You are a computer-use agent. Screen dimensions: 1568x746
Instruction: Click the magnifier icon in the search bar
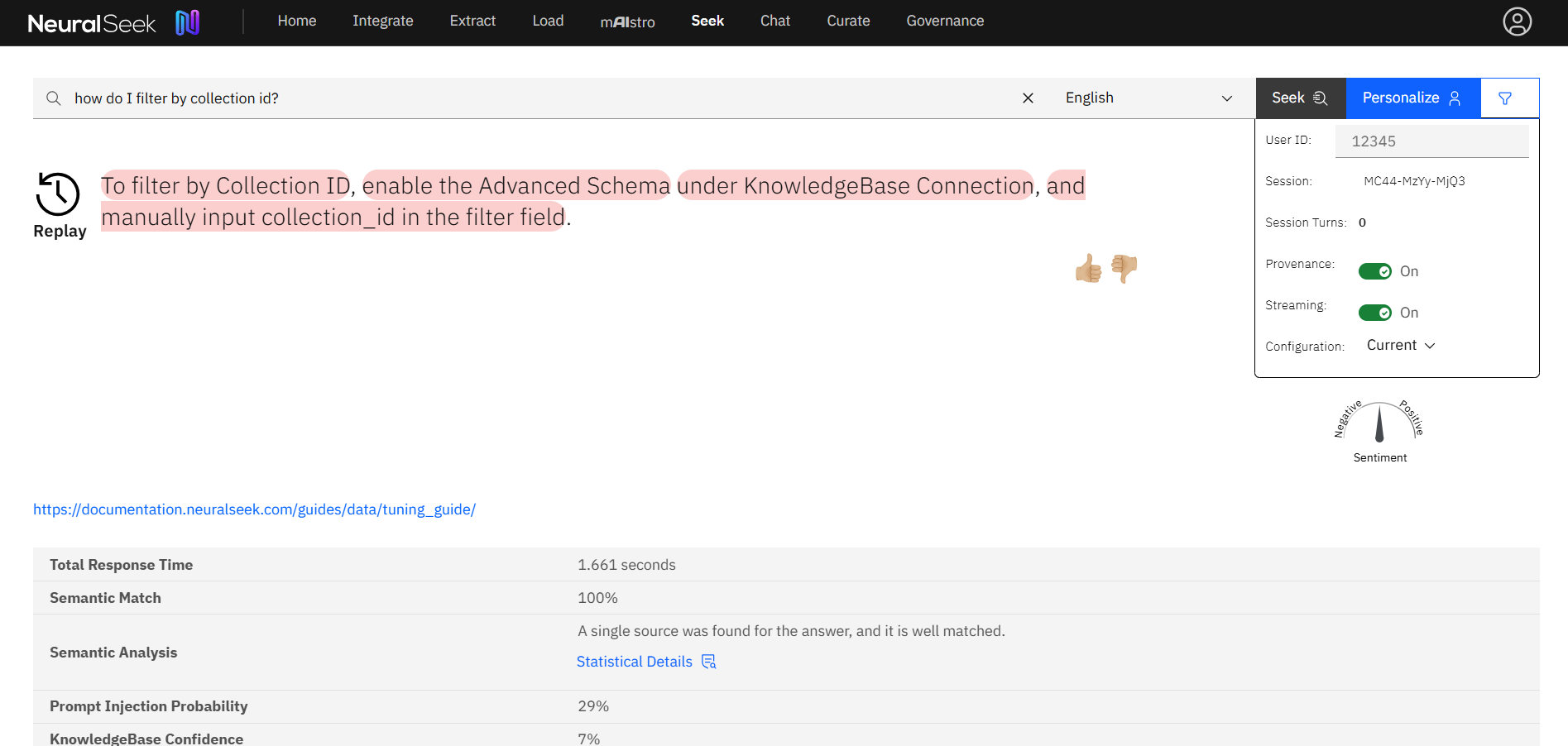[54, 98]
